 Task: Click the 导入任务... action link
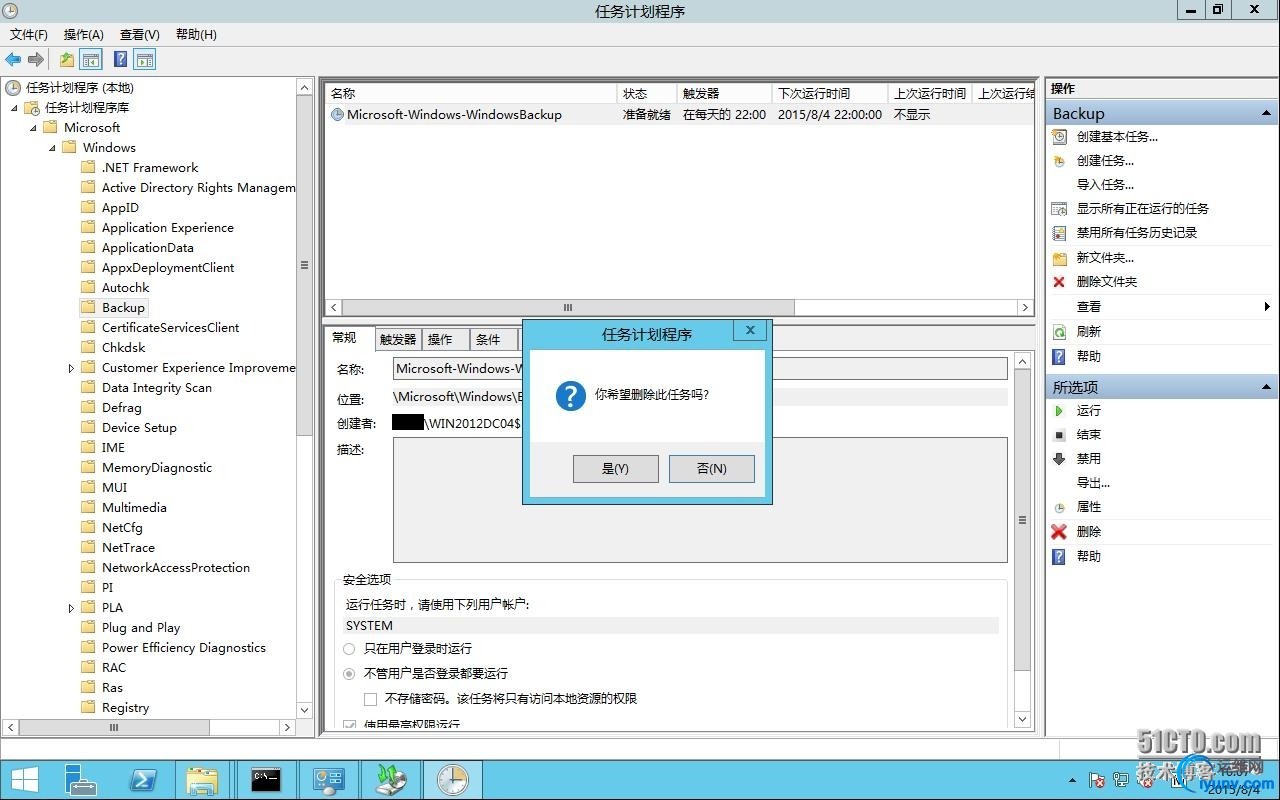(1105, 185)
